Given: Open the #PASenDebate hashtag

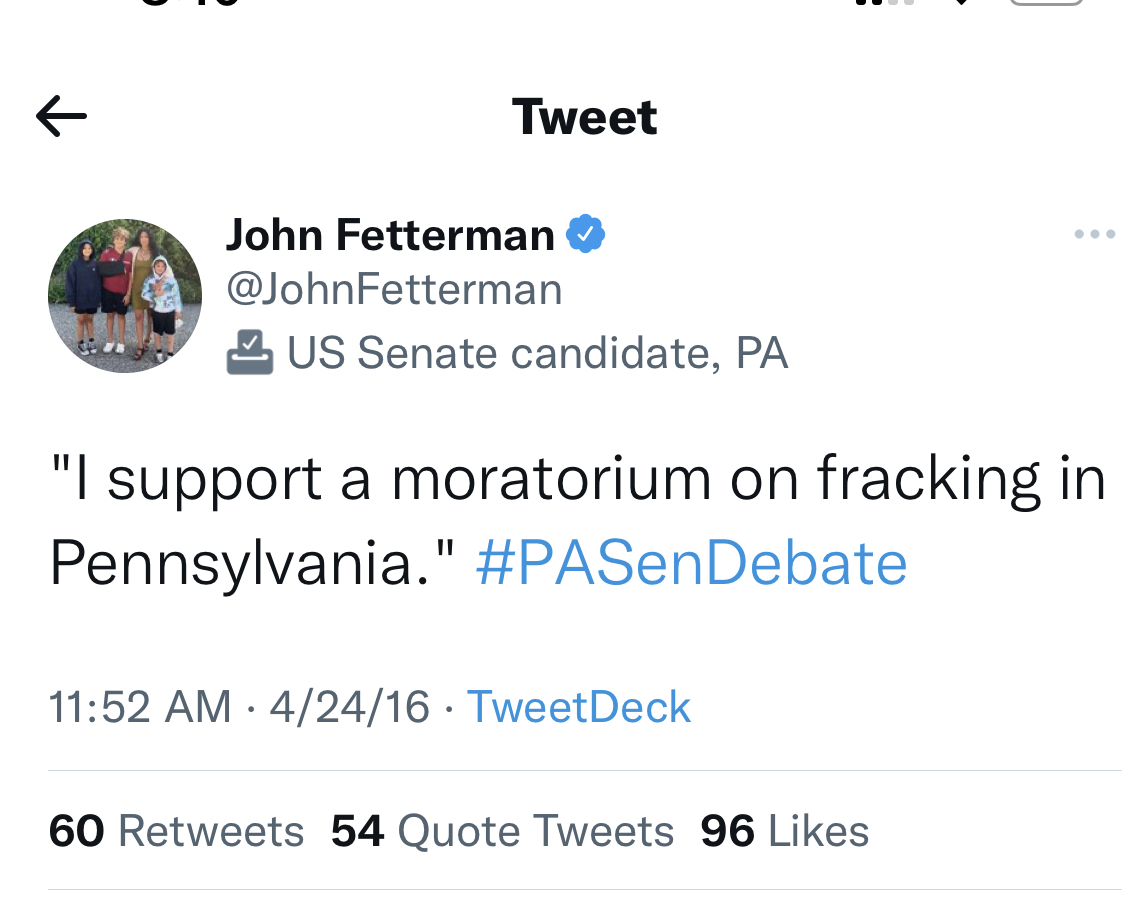Looking at the screenshot, I should (692, 563).
